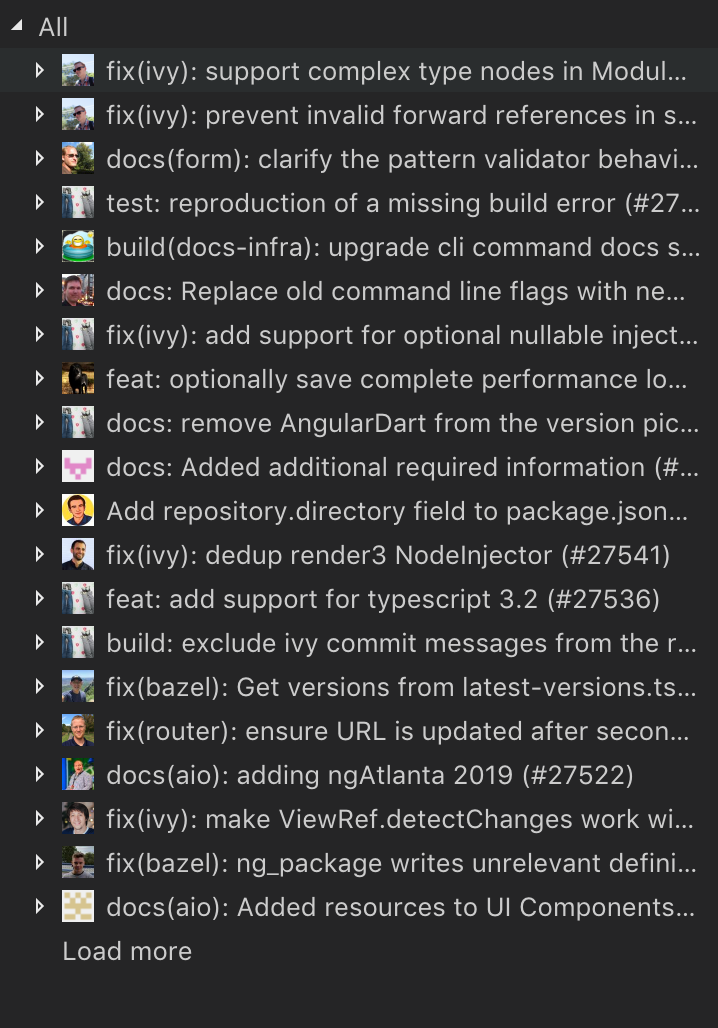Click the avatar on the router URL fix commit
Viewport: 718px width, 1028px height.
[78, 731]
